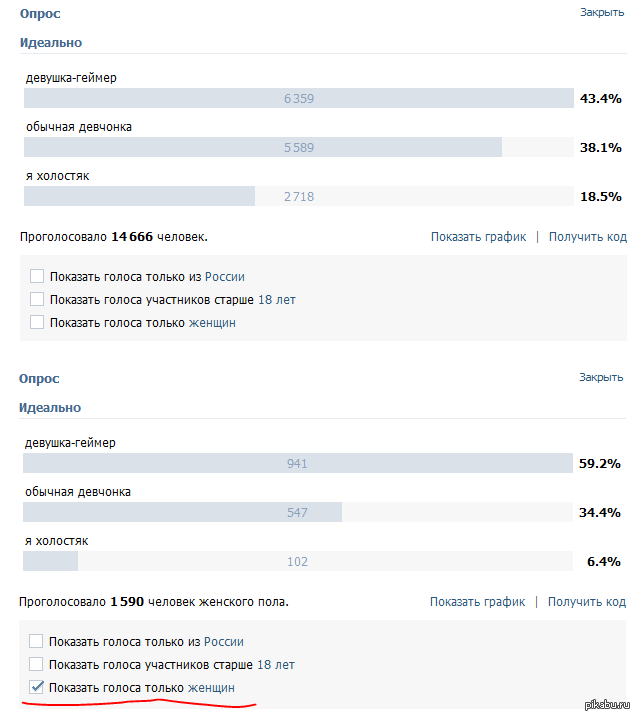This screenshot has width=631, height=712.
Task: Click the 'девушка-геймер' bar showing 6 359 votes
Action: (x=298, y=99)
